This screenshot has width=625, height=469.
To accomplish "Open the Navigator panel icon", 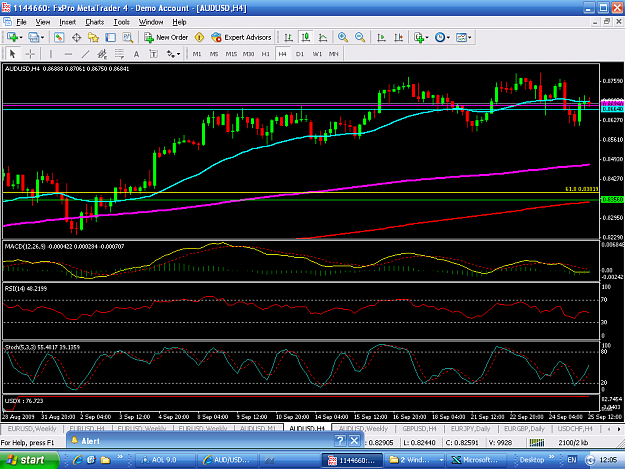I will 93,37.
